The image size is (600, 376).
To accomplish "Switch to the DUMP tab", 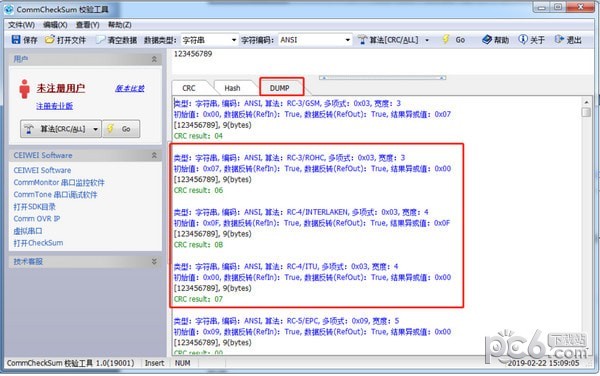I will tap(280, 88).
